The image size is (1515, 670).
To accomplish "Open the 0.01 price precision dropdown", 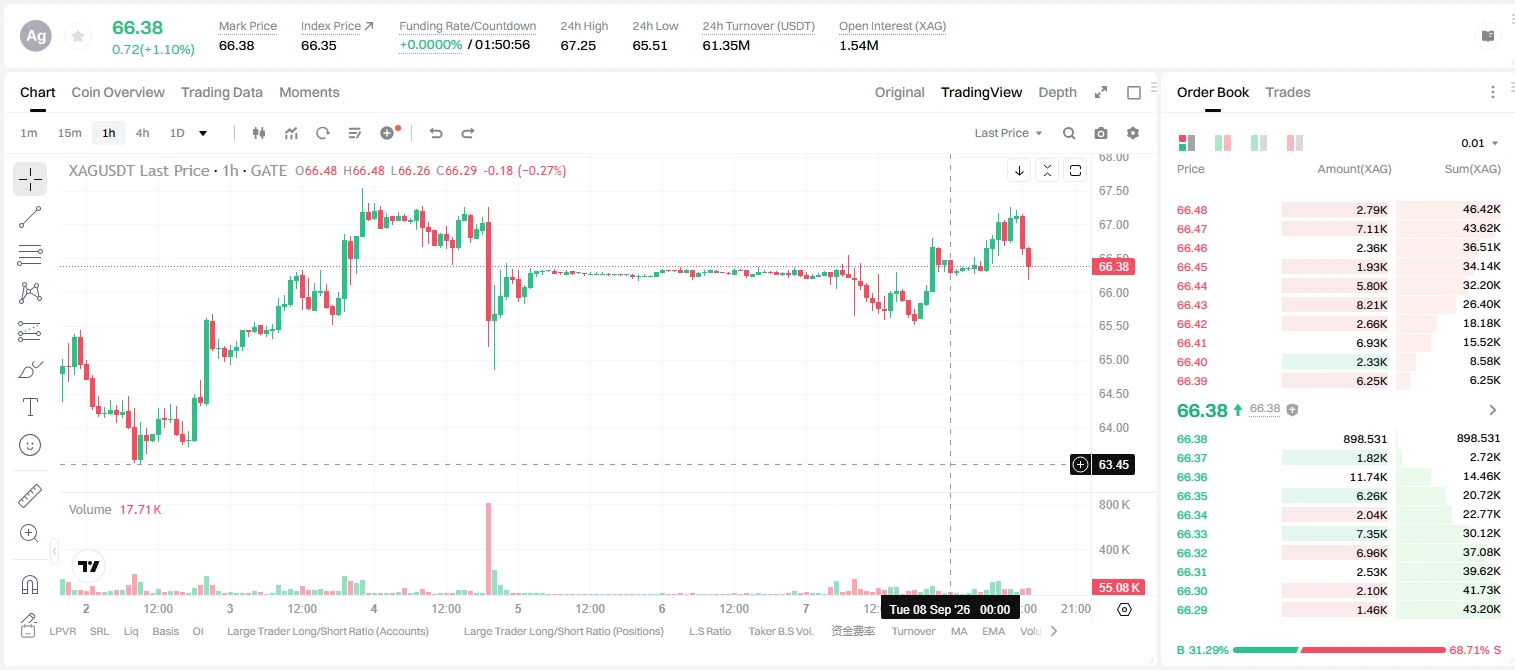I will pyautogui.click(x=1480, y=143).
